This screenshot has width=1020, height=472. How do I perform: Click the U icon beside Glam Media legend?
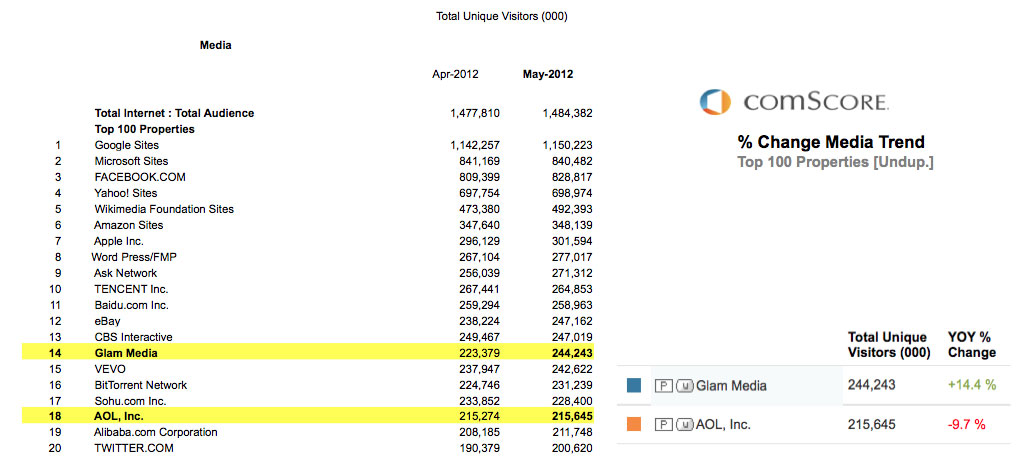point(684,386)
